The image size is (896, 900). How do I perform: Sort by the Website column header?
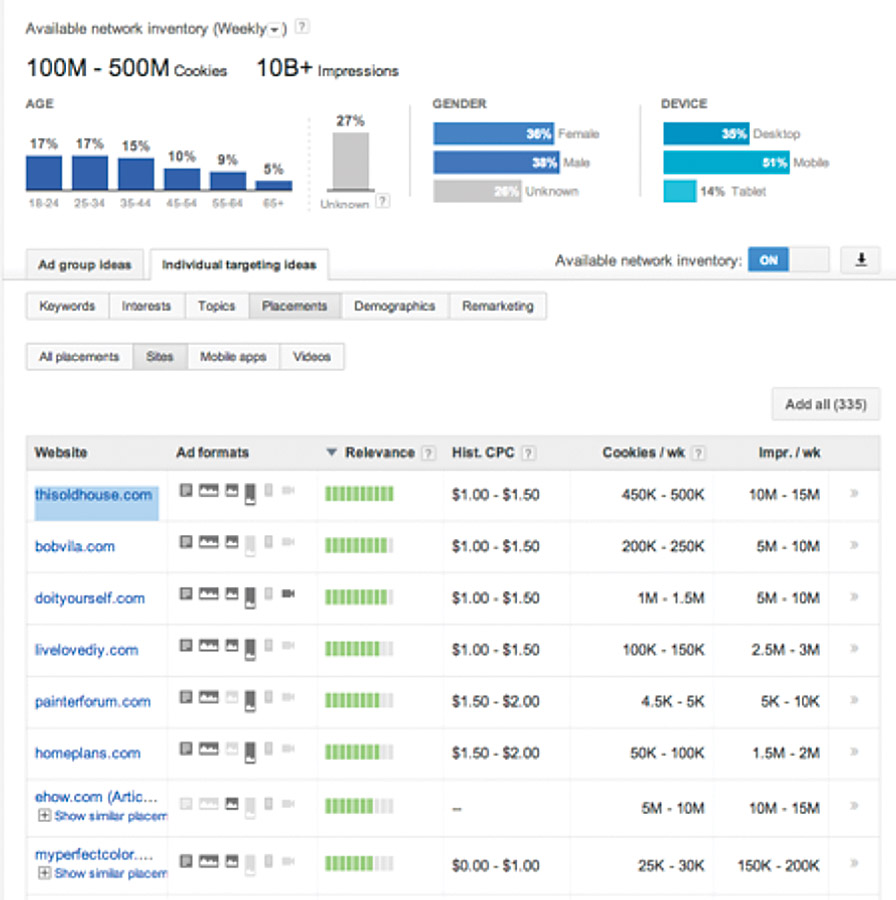[x=61, y=453]
